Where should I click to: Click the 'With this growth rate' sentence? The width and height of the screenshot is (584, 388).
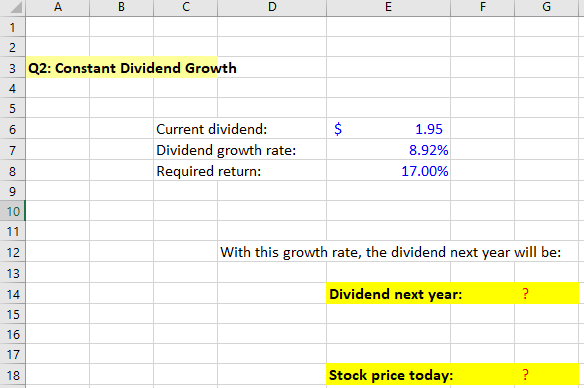pos(390,252)
